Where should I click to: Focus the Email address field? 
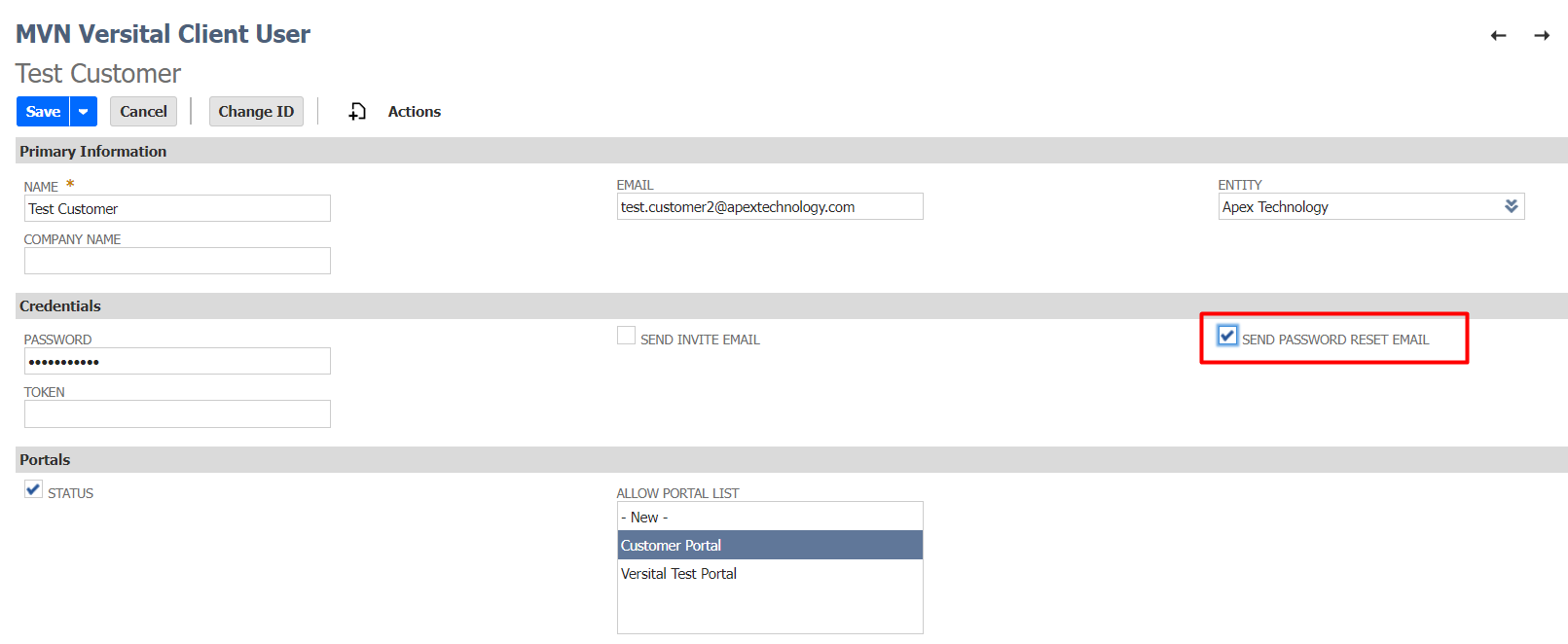tap(769, 207)
